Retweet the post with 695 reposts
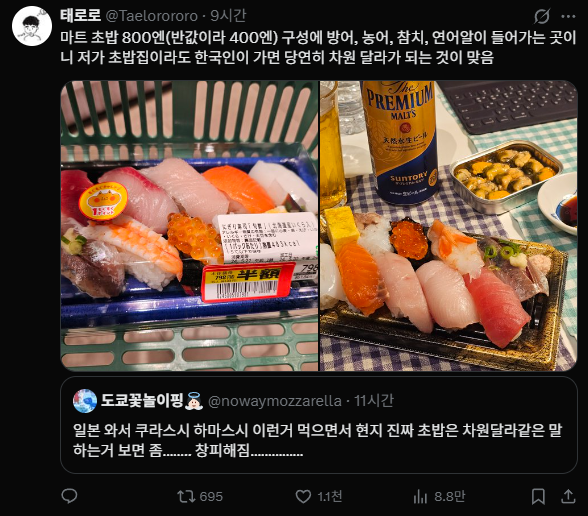 (x=200, y=496)
